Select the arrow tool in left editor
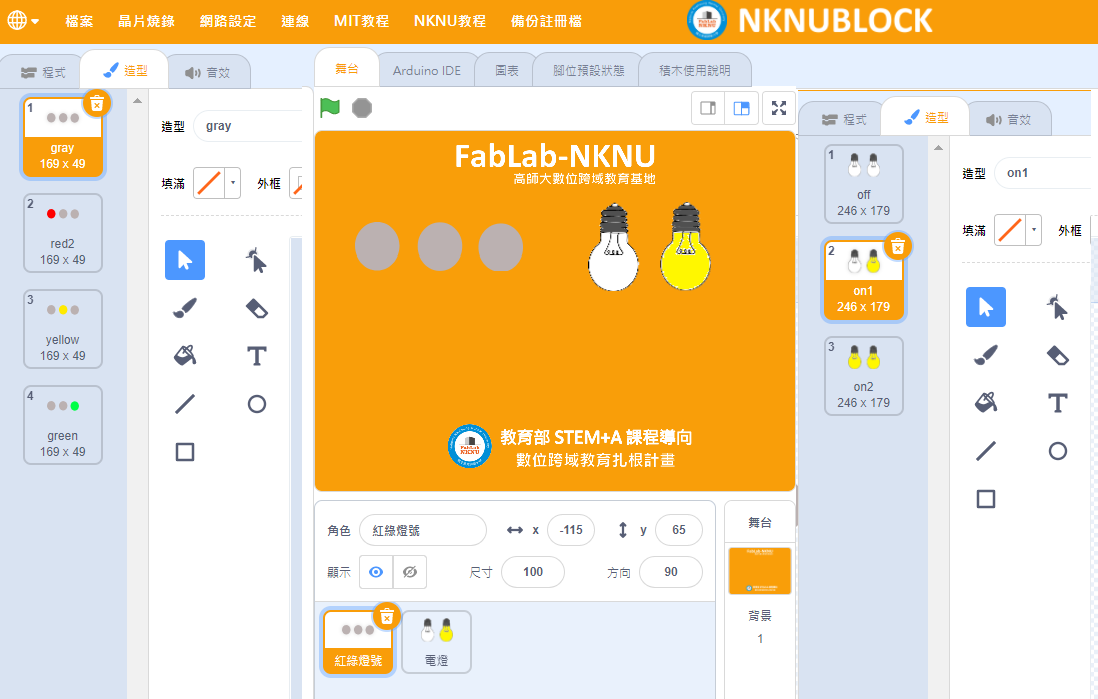 point(185,260)
